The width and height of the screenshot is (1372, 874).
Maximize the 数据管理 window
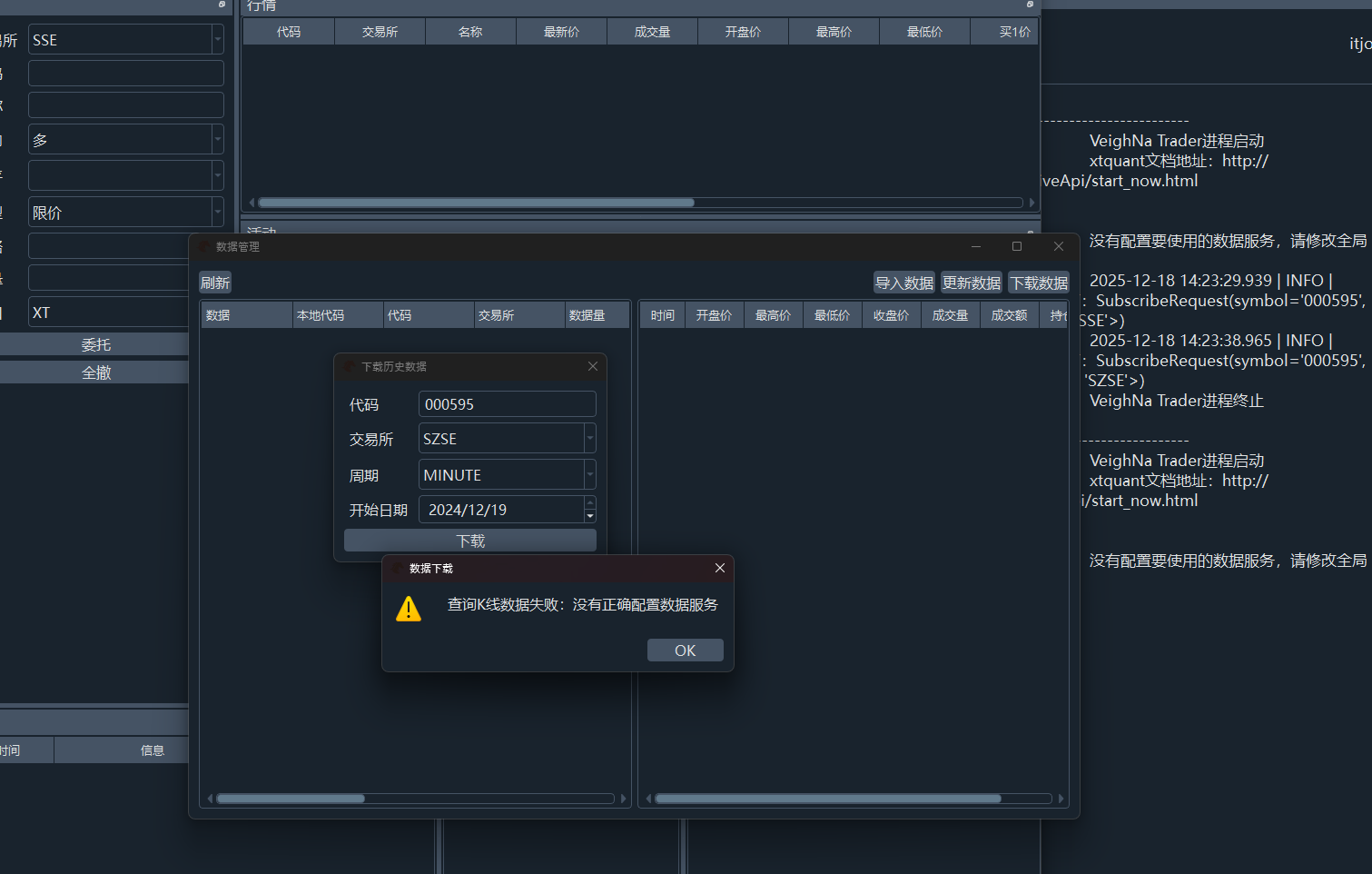point(1017,246)
